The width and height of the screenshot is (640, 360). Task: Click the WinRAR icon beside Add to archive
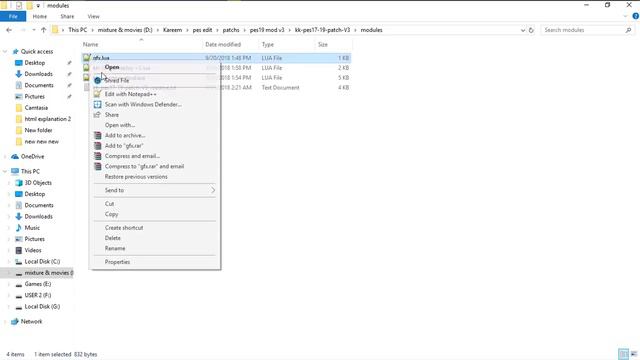[97, 136]
